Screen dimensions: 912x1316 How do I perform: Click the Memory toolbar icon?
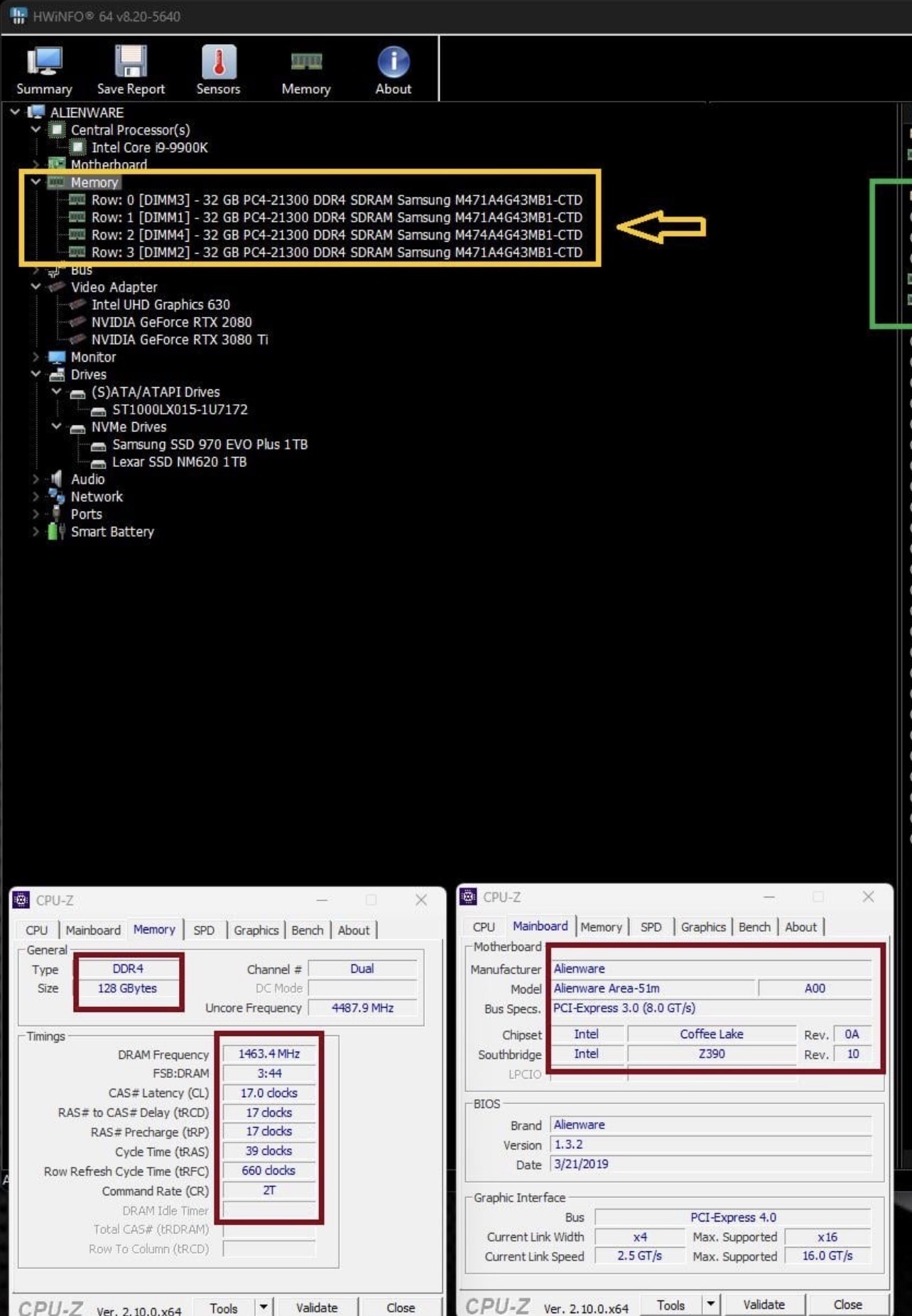305,70
